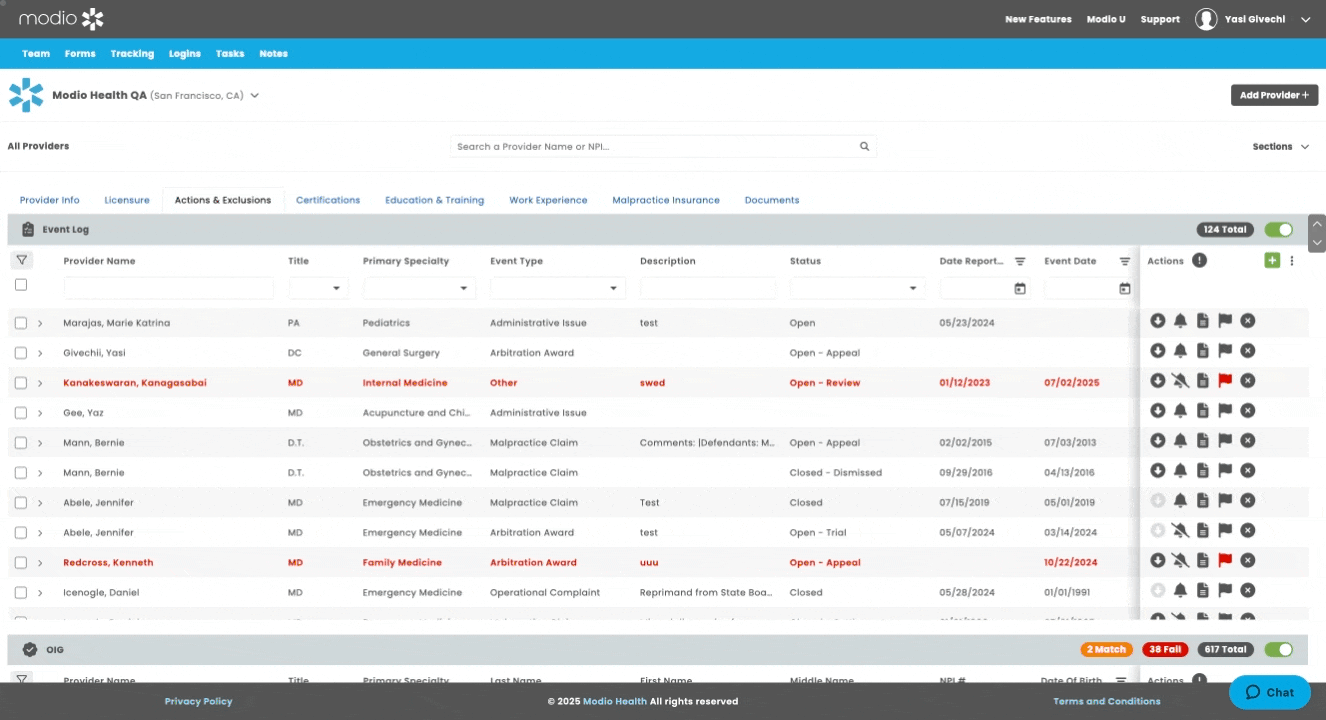Image resolution: width=1326 pixels, height=720 pixels.
Task: Click the Provider Name filter text field
Action: pos(168,289)
